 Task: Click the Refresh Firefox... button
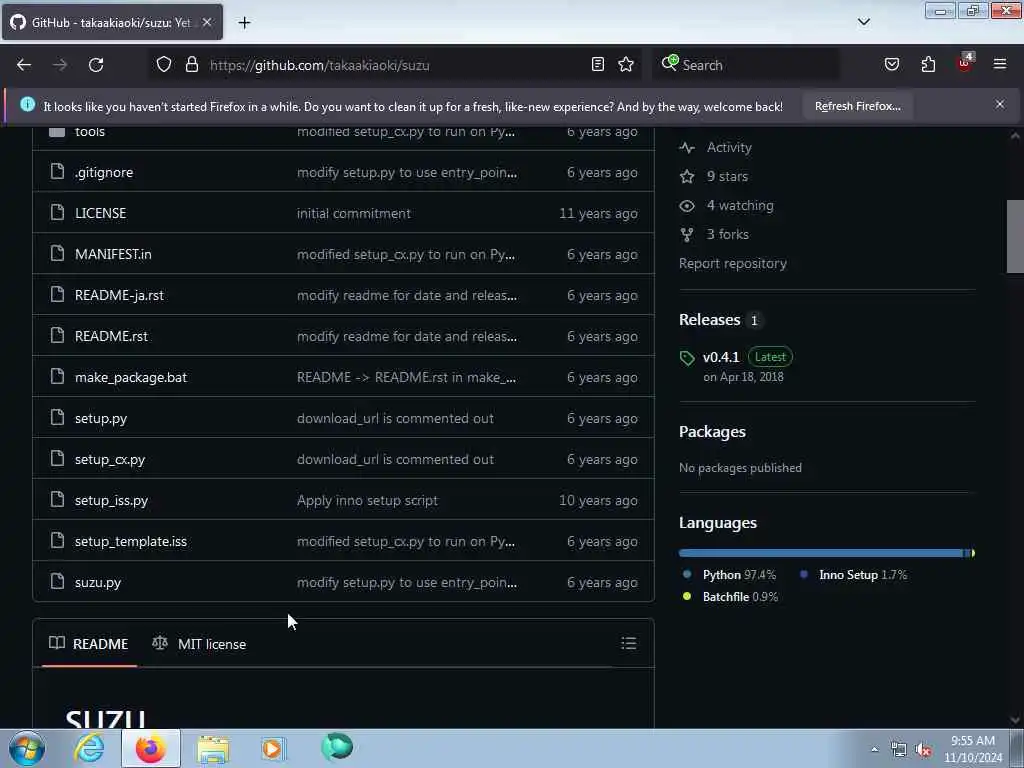[x=857, y=106]
